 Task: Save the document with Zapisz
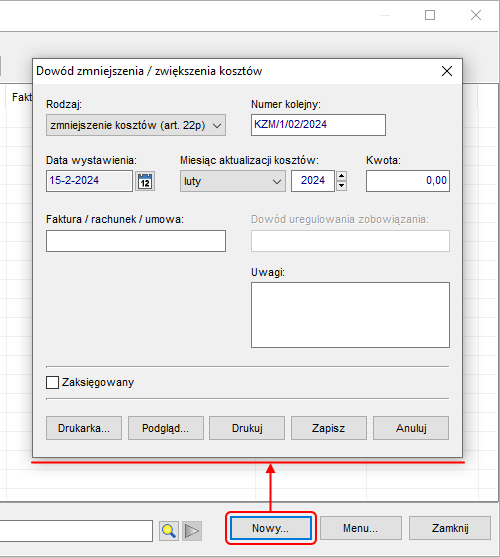tap(328, 428)
